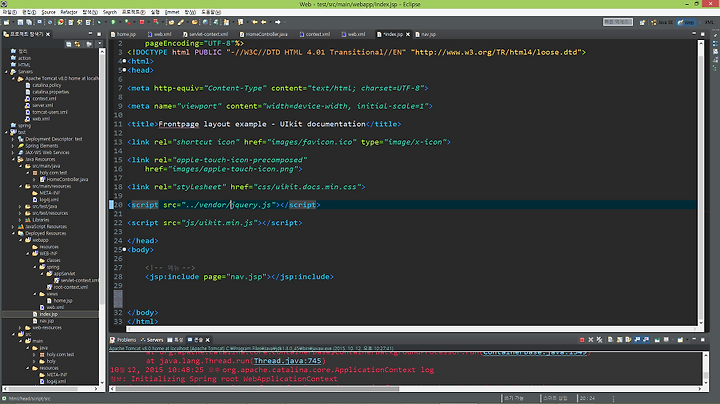Click the editor horizontal scrollbar
This screenshot has height=404, width=720.
coord(412,329)
